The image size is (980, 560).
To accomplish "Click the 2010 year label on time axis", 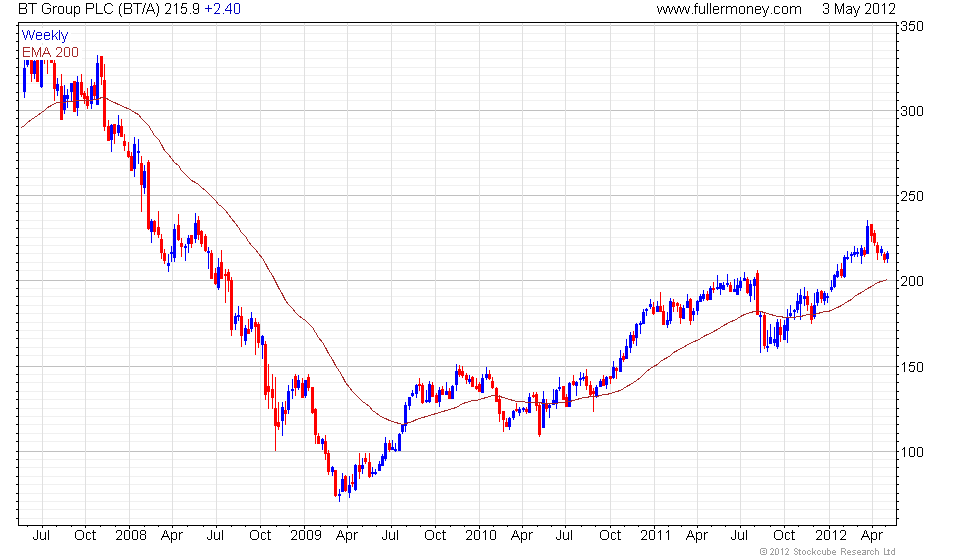I will pos(481,536).
